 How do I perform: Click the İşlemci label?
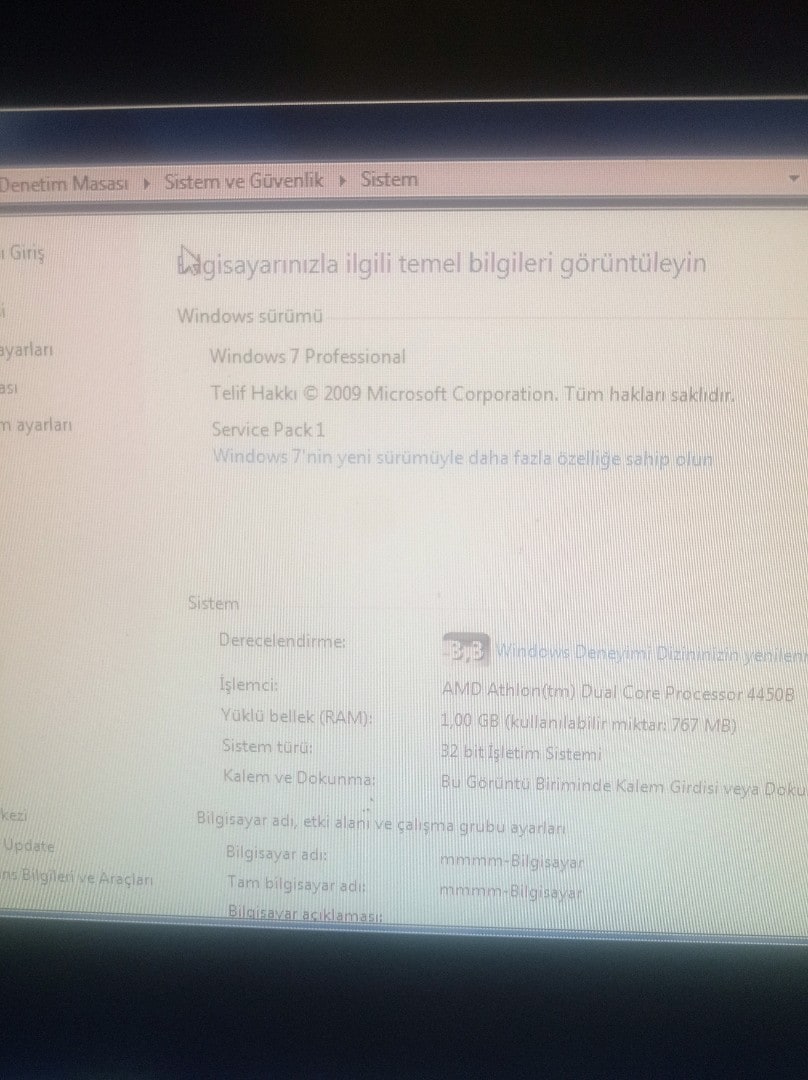click(x=249, y=685)
